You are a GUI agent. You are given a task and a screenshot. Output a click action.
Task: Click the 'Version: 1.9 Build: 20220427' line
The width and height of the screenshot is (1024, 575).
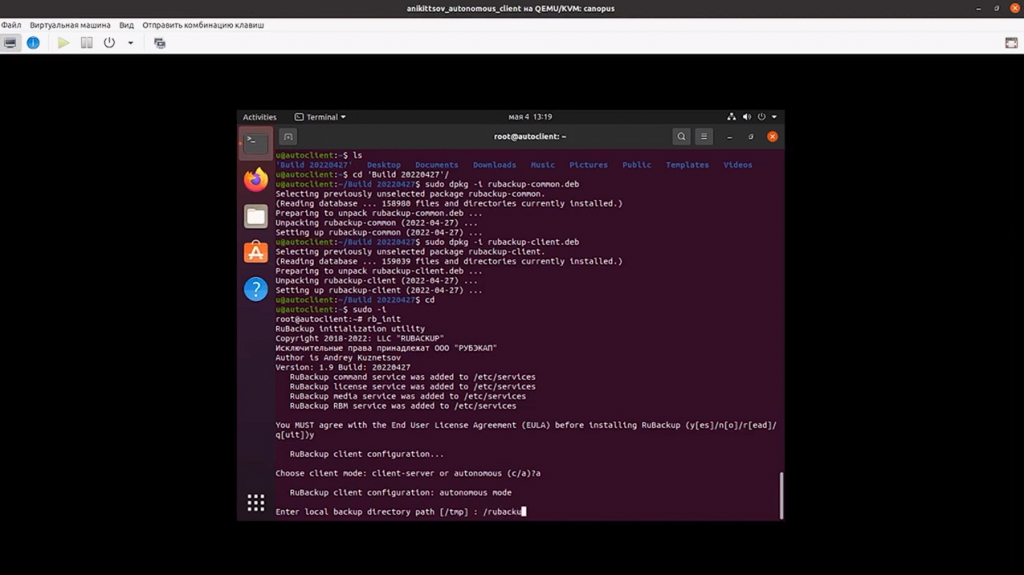343,367
